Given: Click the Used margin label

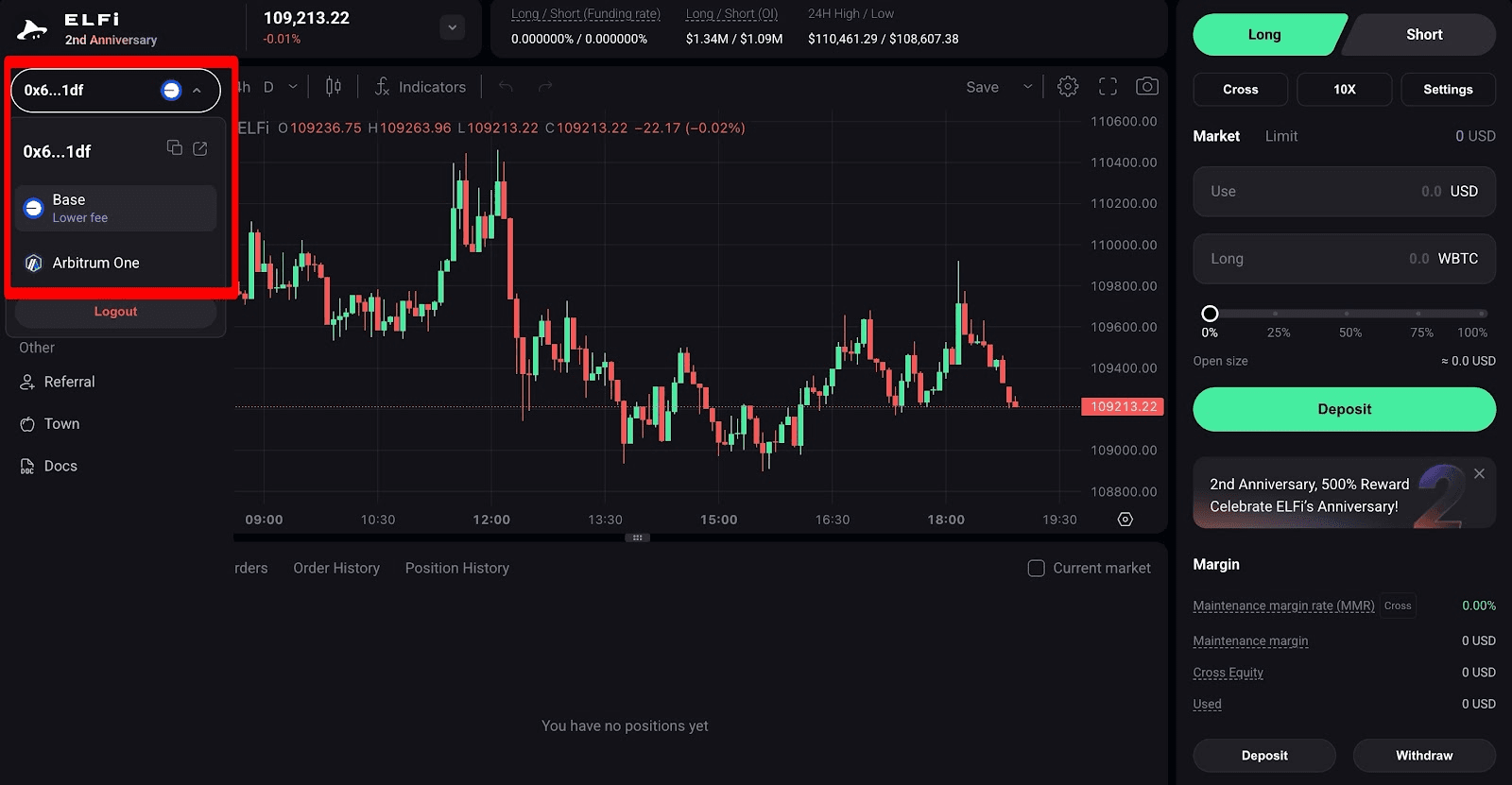Looking at the screenshot, I should pos(1207,704).
